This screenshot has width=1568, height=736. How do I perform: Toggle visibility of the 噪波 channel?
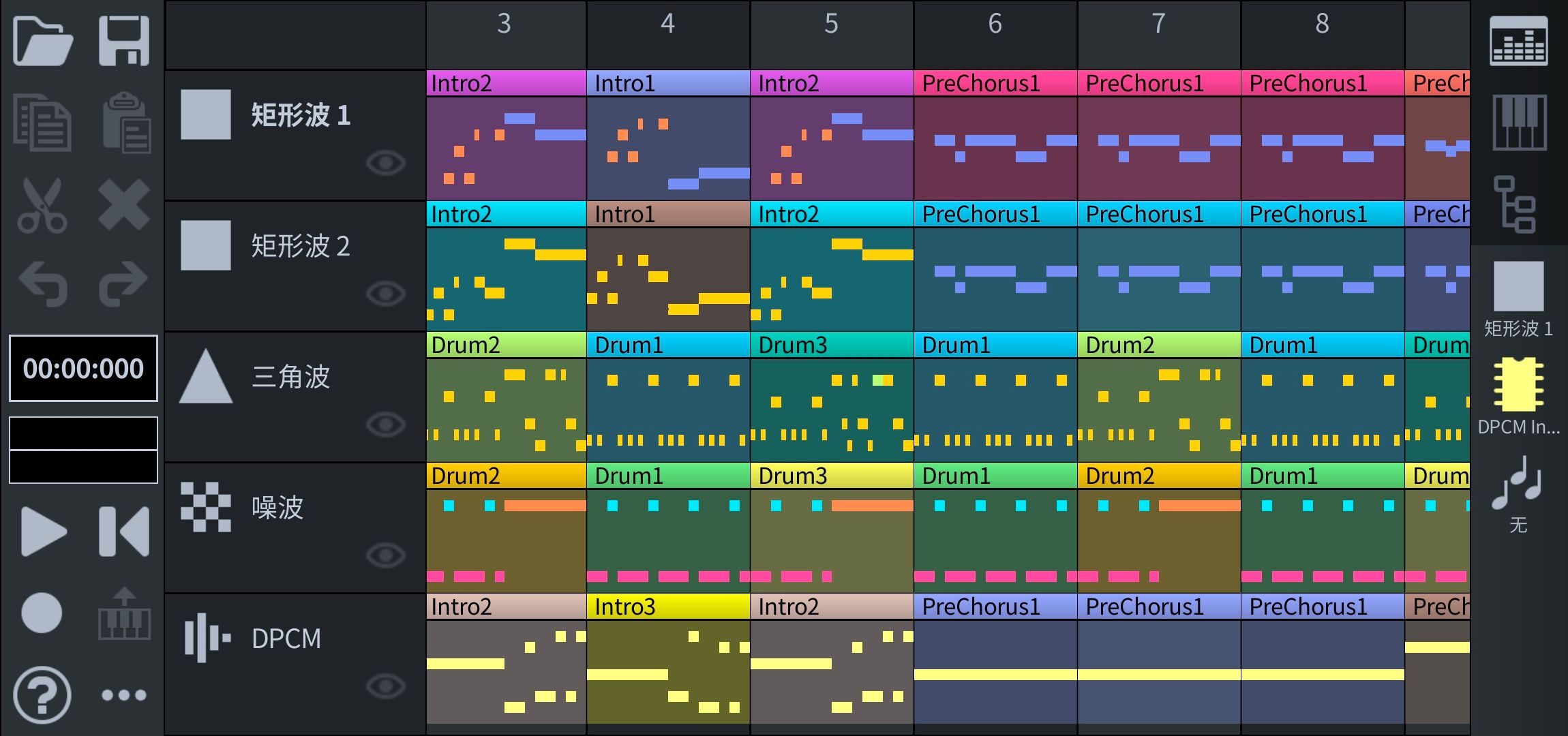386,555
